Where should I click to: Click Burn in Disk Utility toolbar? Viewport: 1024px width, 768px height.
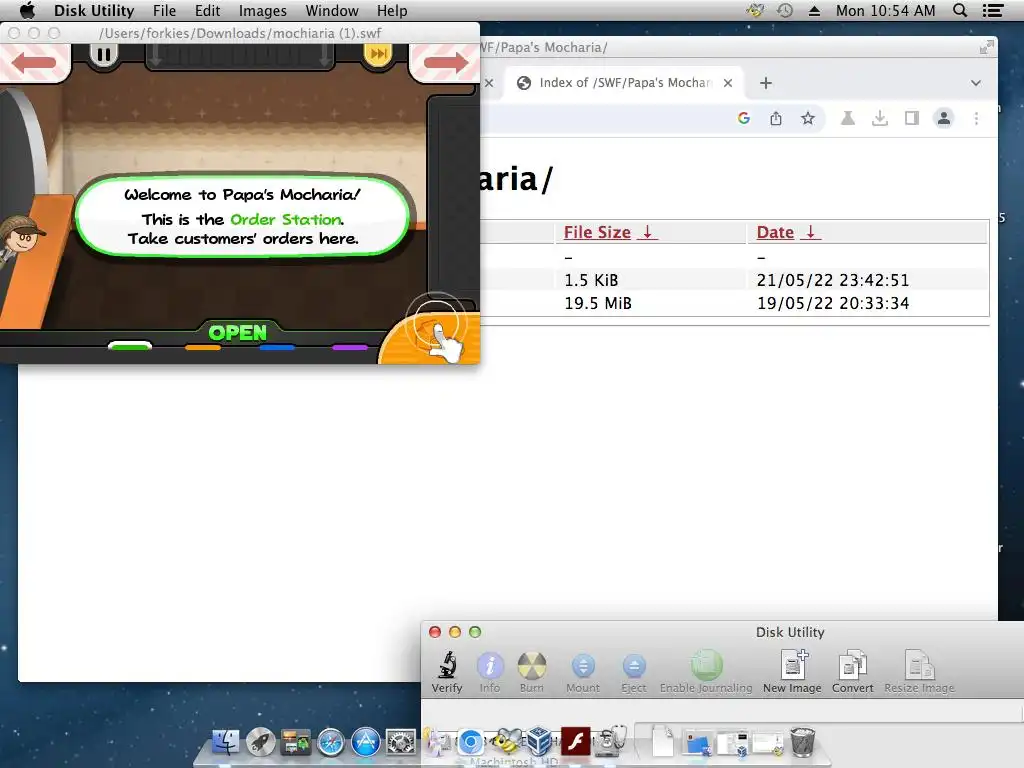[532, 672]
